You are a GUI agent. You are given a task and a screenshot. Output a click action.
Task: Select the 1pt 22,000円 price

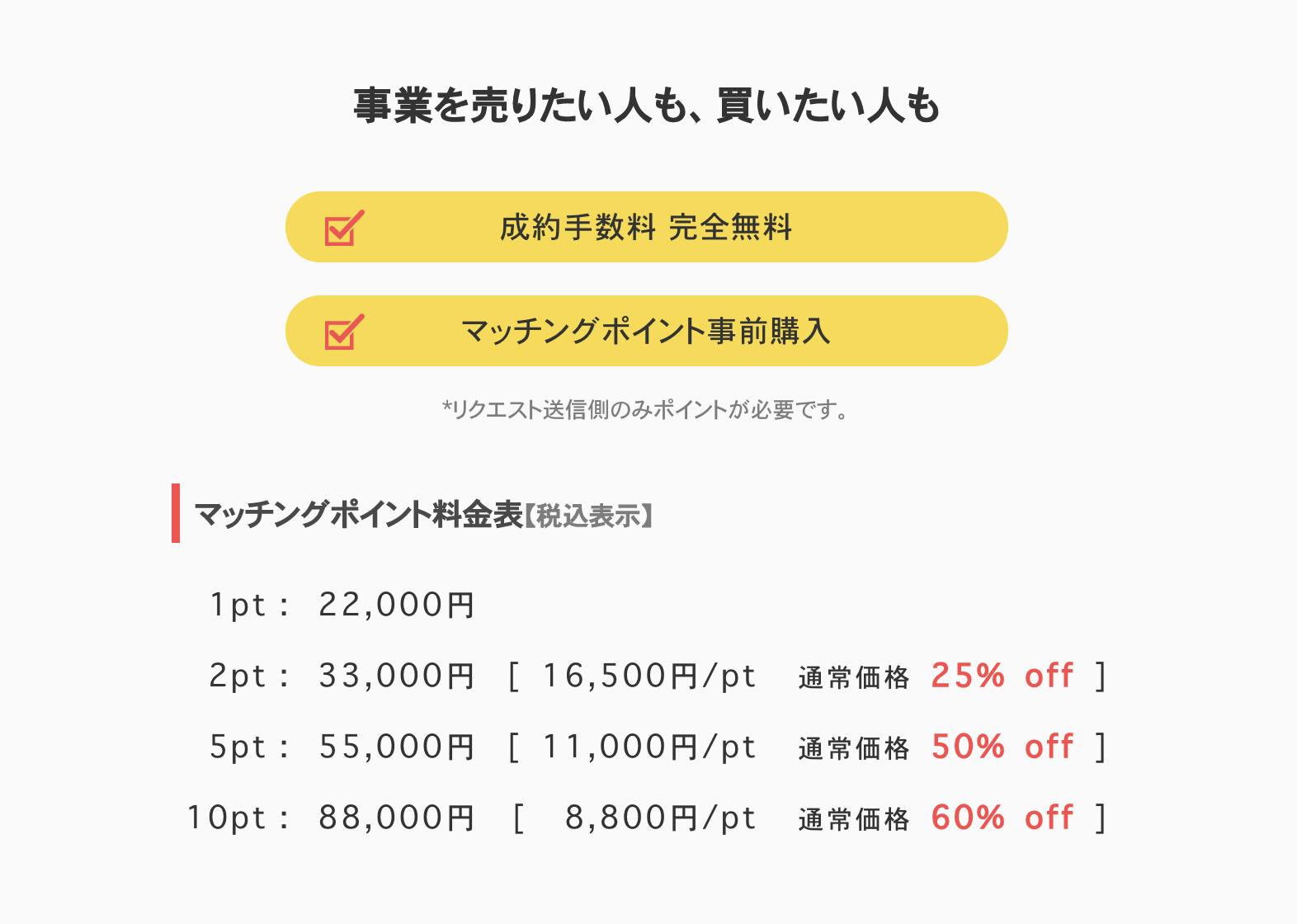396,606
